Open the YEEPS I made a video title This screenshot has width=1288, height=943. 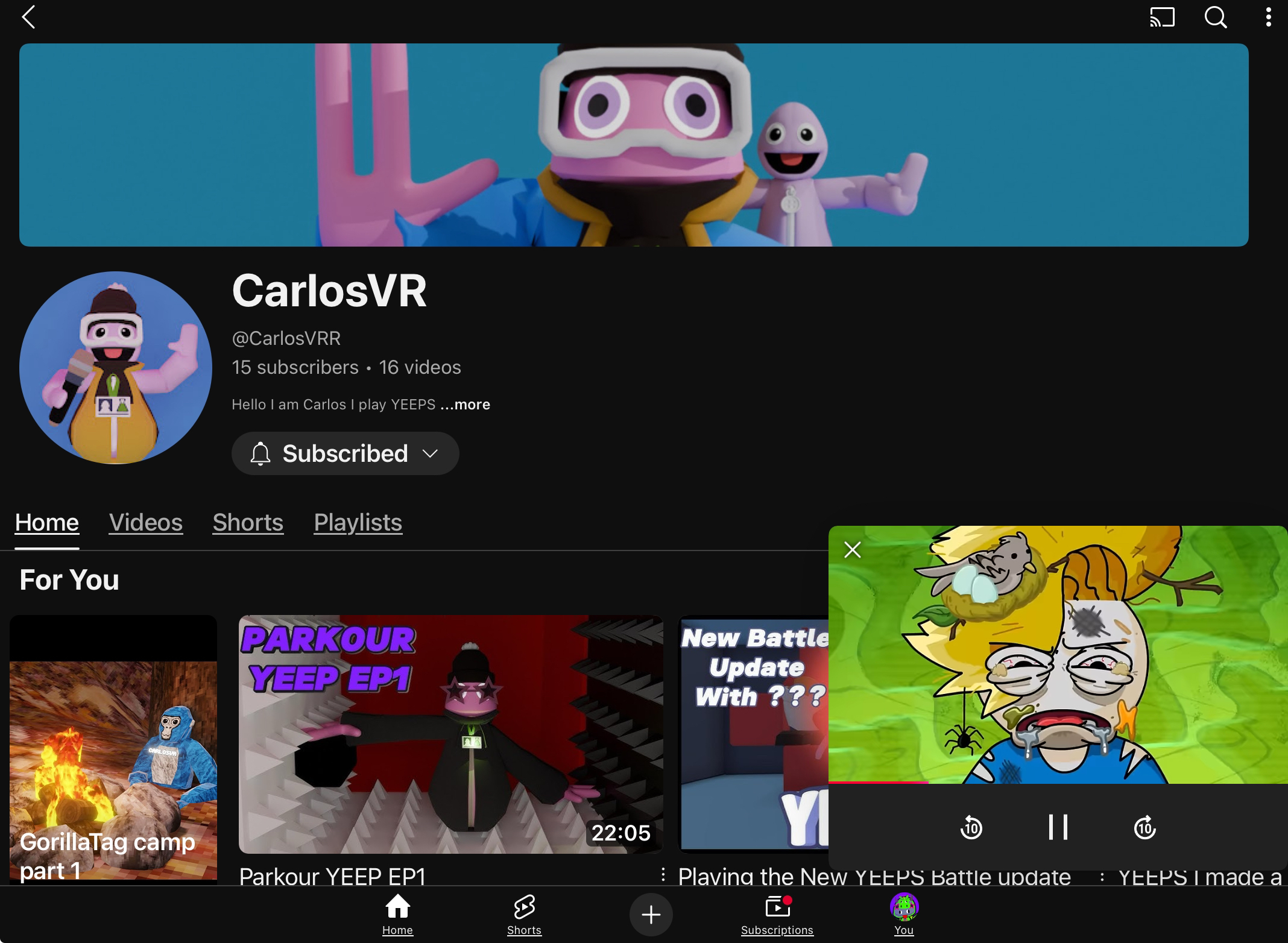pyautogui.click(x=1200, y=877)
